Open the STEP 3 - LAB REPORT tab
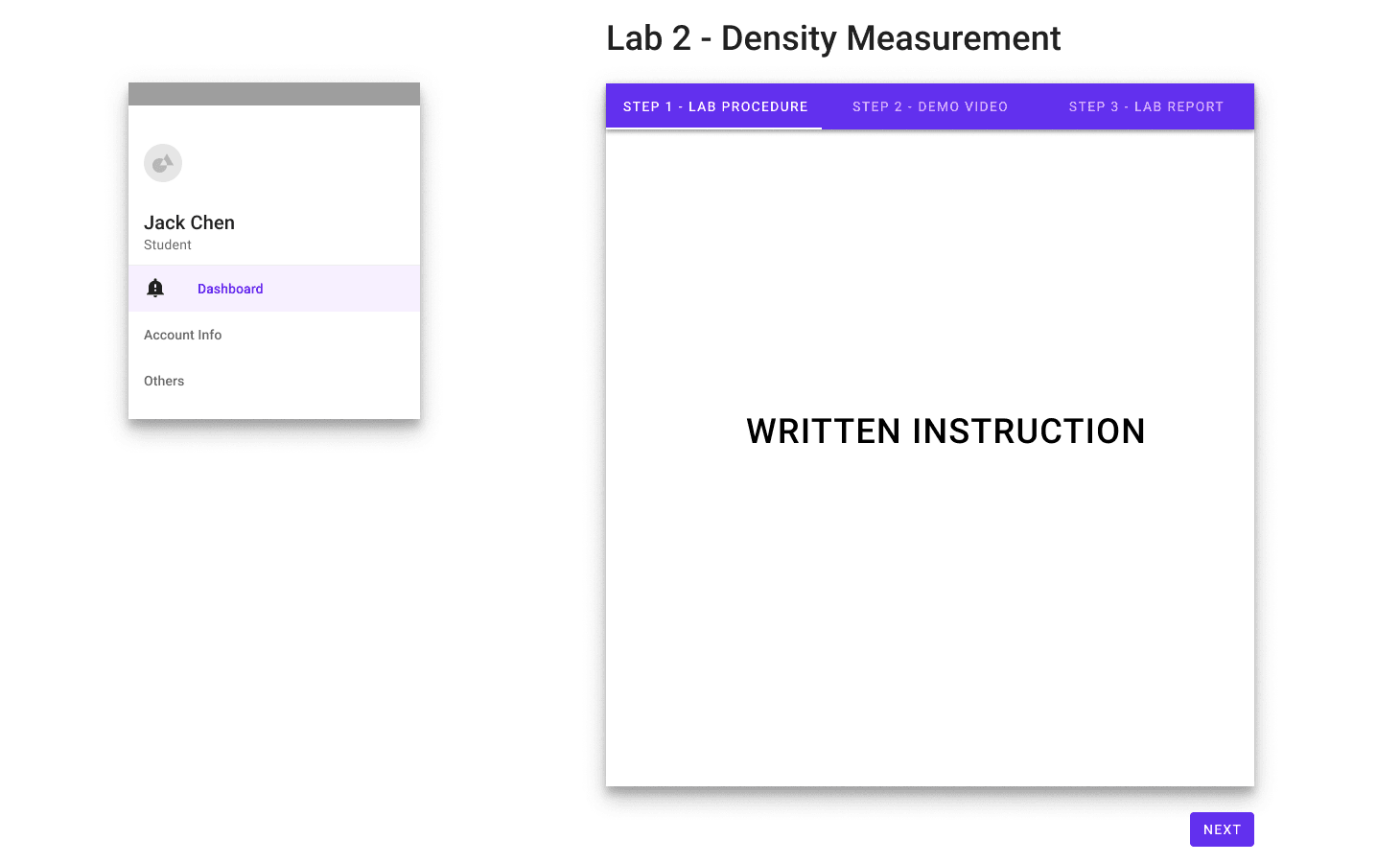1400x863 pixels. 1147,106
